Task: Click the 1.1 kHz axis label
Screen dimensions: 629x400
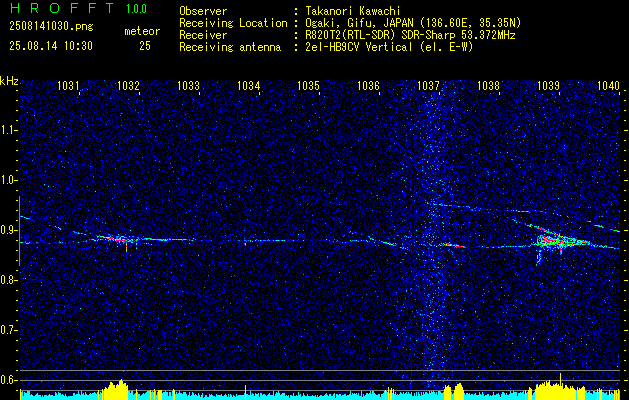Action: pyautogui.click(x=7, y=130)
